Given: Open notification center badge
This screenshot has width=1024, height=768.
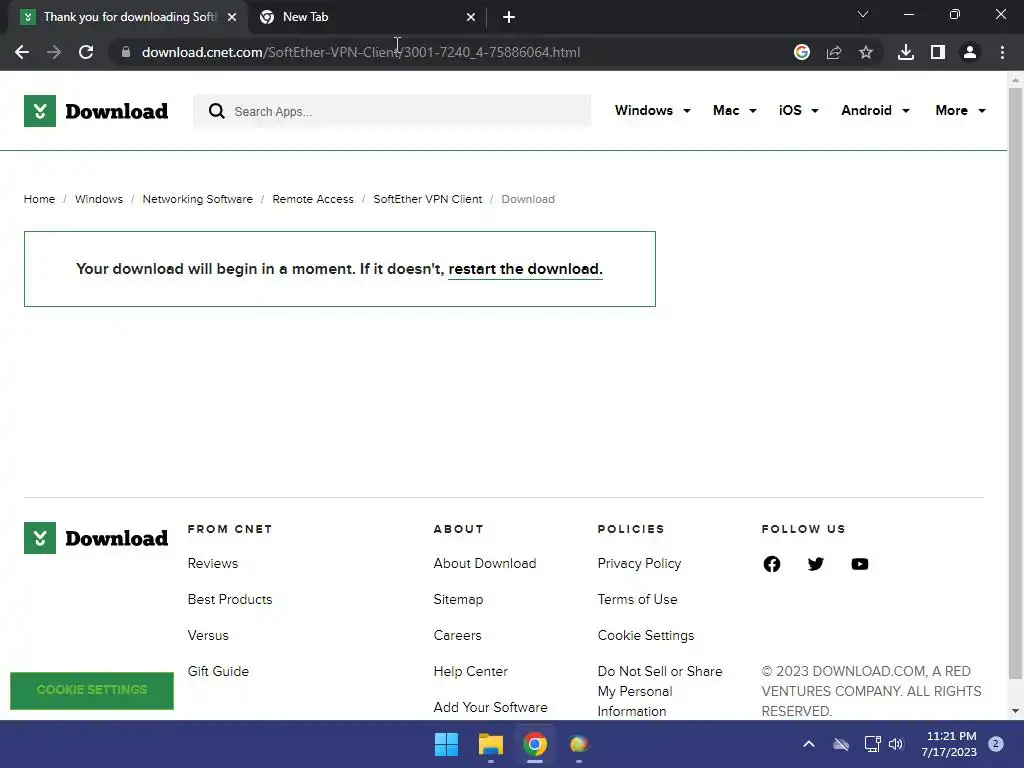Looking at the screenshot, I should [995, 743].
